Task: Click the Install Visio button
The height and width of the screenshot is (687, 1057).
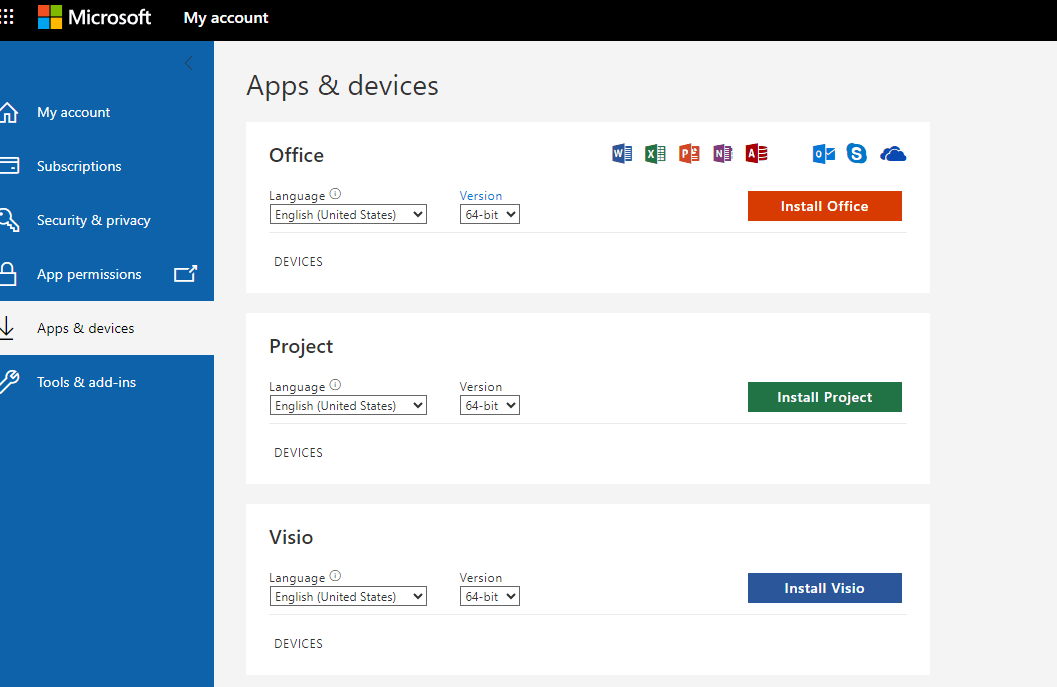Action: [x=824, y=588]
